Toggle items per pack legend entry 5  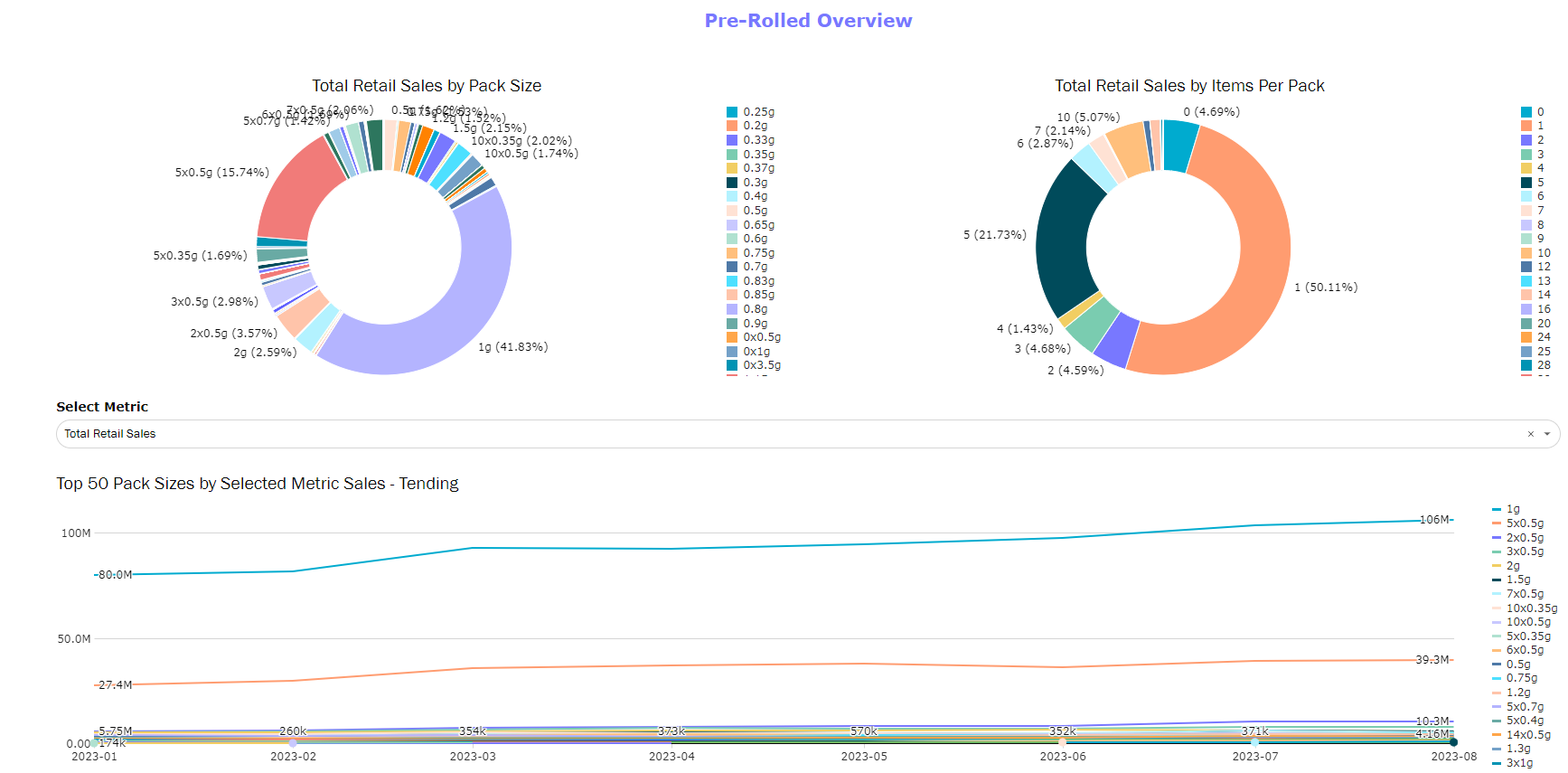pos(1540,183)
